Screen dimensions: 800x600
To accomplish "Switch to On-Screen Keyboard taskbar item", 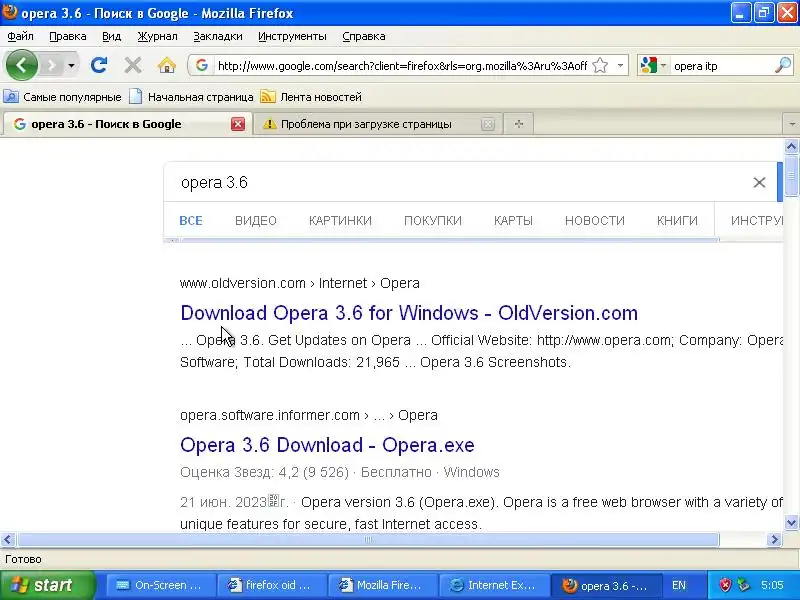I will (x=160, y=585).
